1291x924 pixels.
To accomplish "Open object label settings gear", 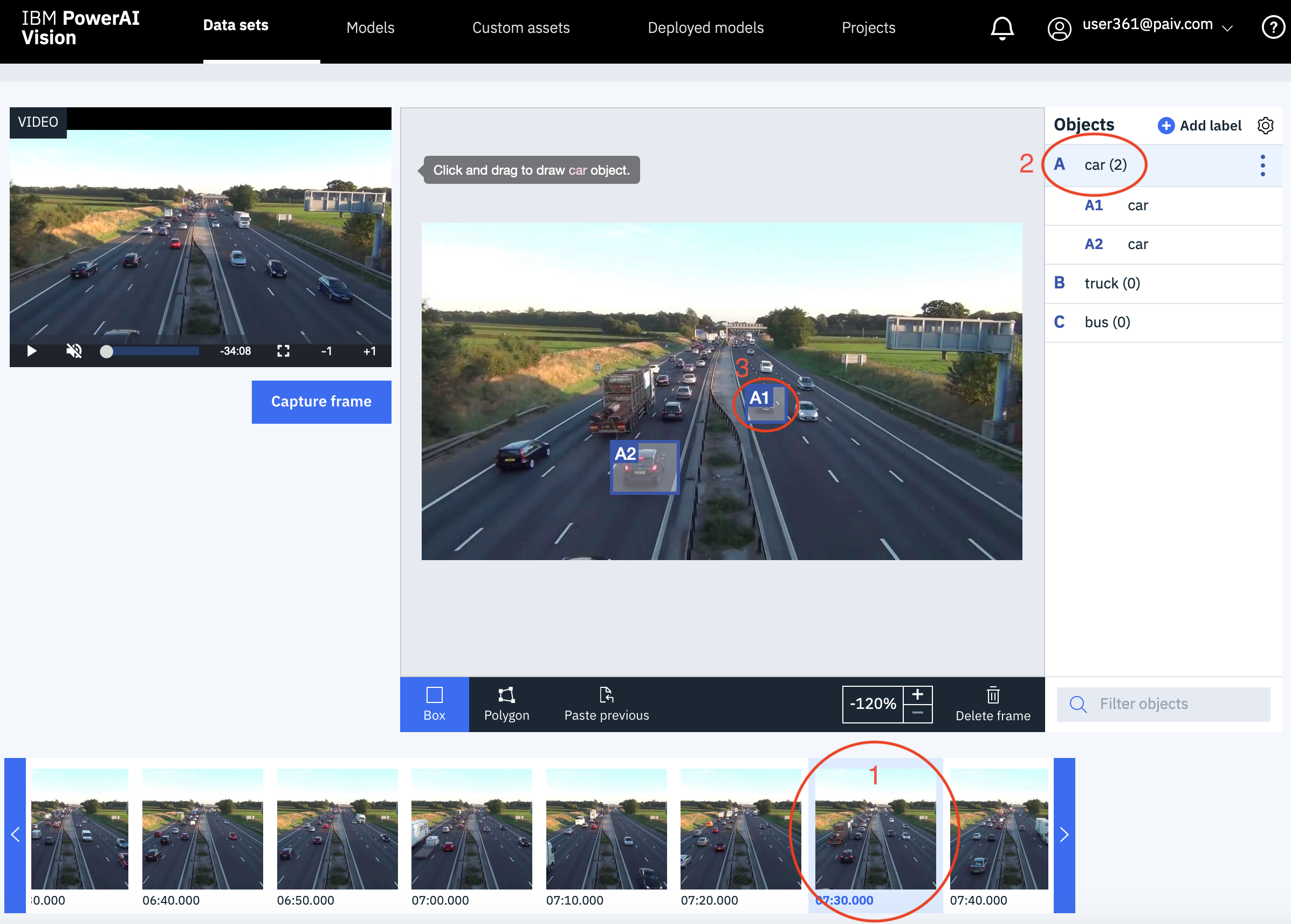I will click(x=1265, y=126).
